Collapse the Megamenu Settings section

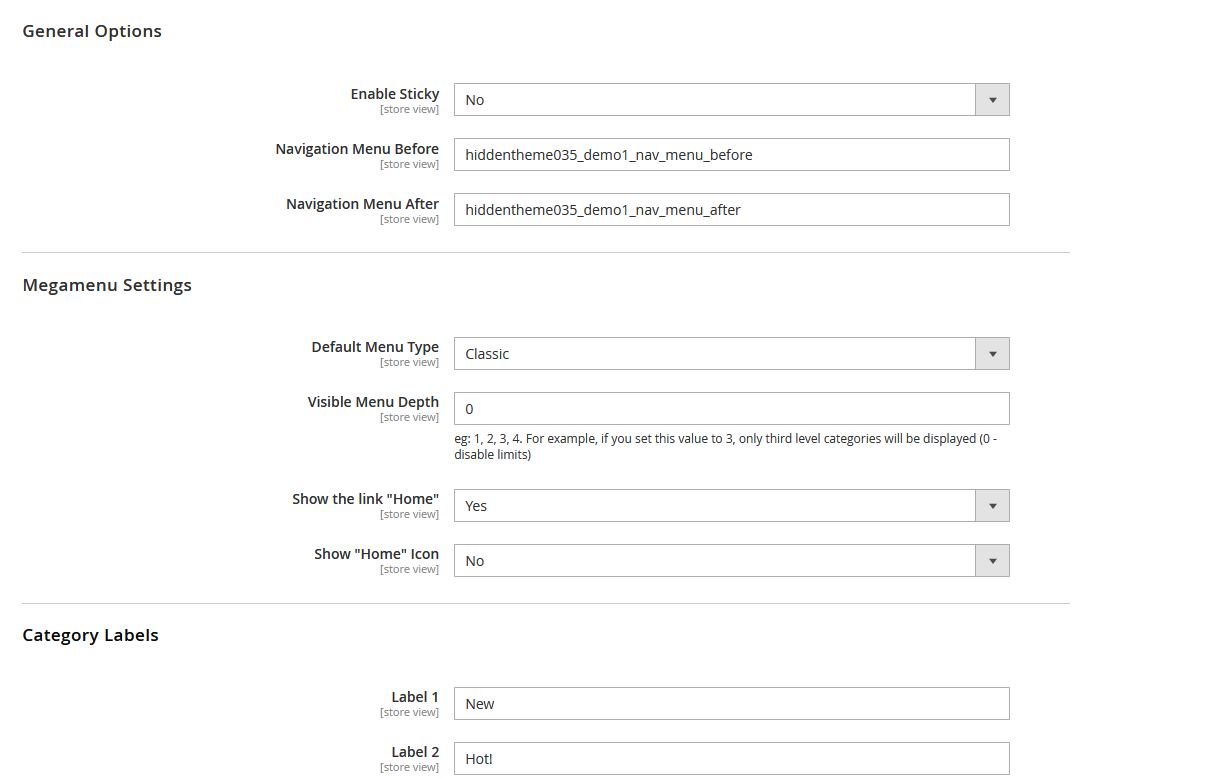click(107, 285)
